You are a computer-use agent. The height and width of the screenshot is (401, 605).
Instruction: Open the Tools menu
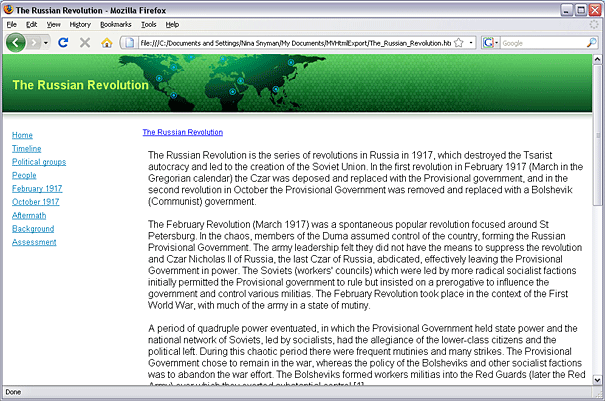point(149,25)
